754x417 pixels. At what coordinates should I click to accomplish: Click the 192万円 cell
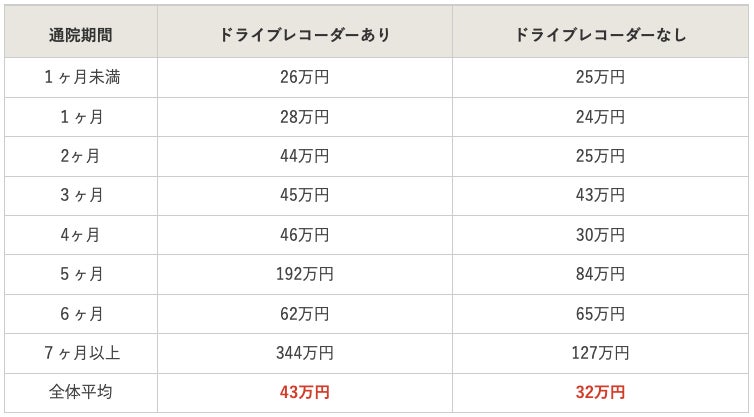click(305, 274)
